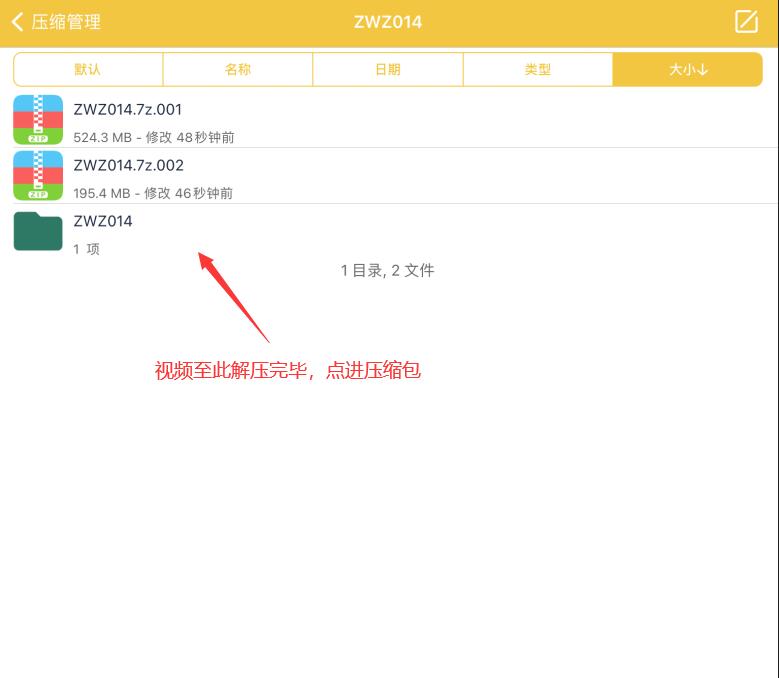779x678 pixels.
Task: Open the green ZWZ014 folder icon
Action: click(38, 232)
